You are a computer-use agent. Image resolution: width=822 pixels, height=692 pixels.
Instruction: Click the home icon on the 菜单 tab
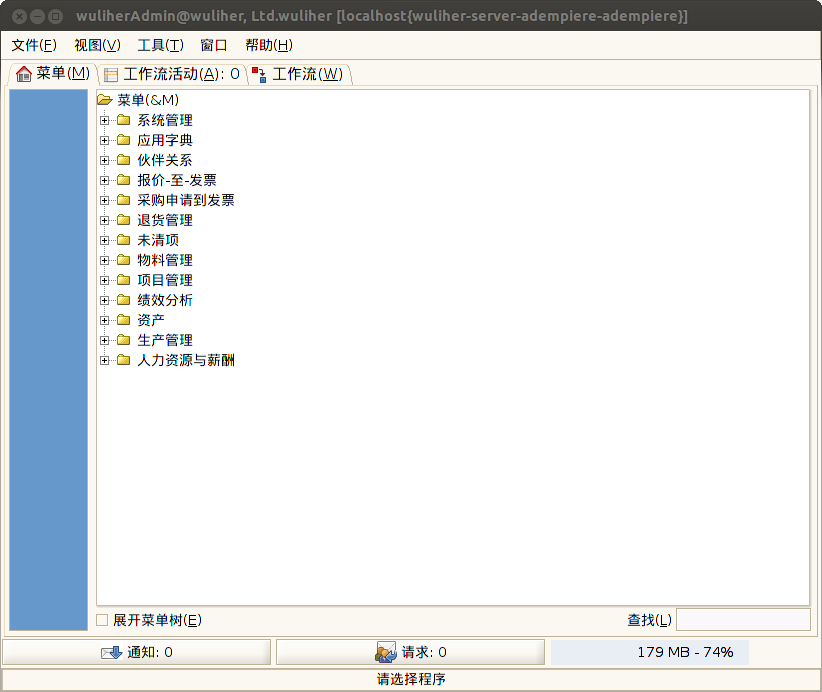(x=24, y=74)
